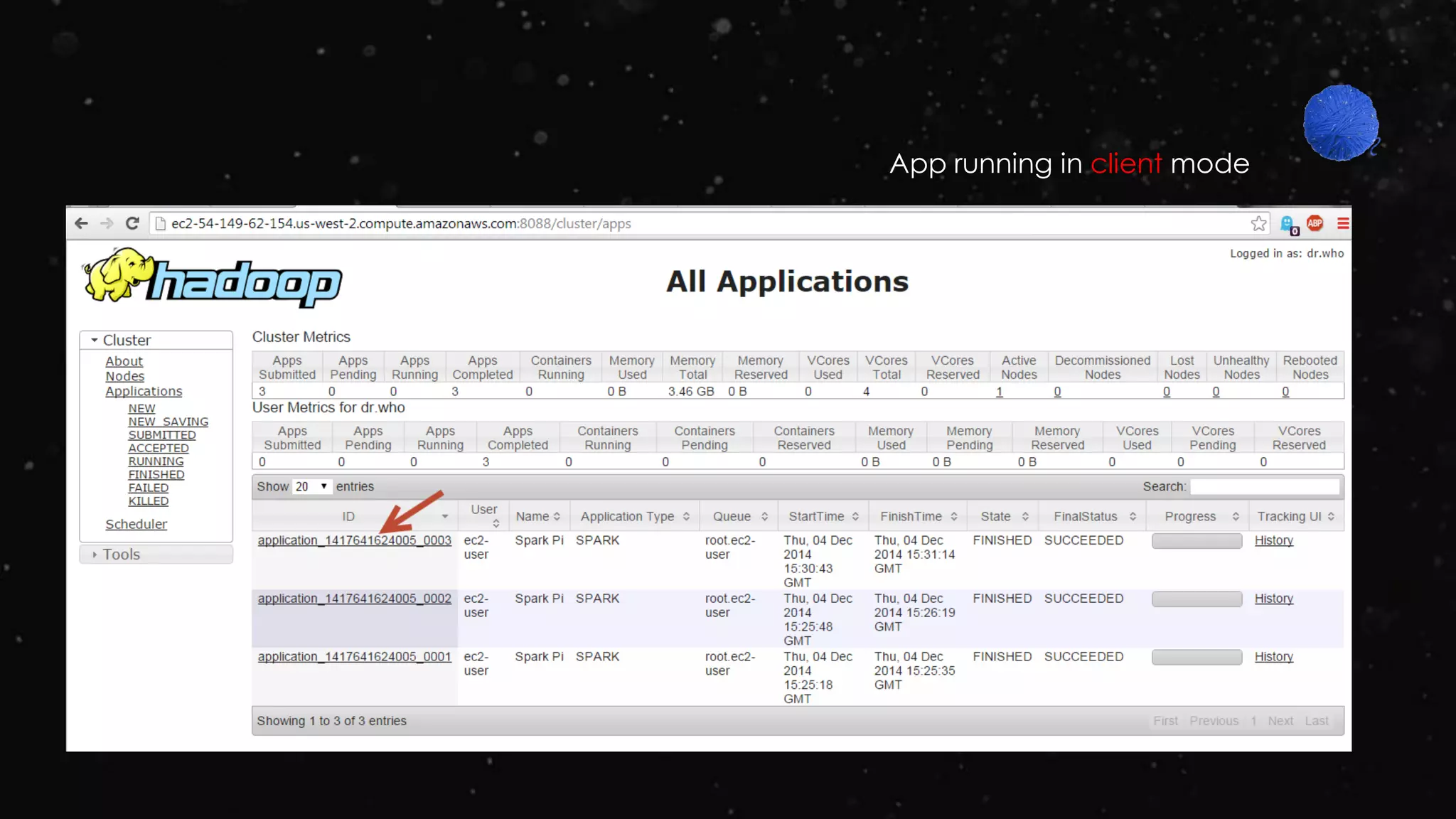This screenshot has height=819, width=1456.
Task: Click the browser back arrow
Action: tap(81, 223)
